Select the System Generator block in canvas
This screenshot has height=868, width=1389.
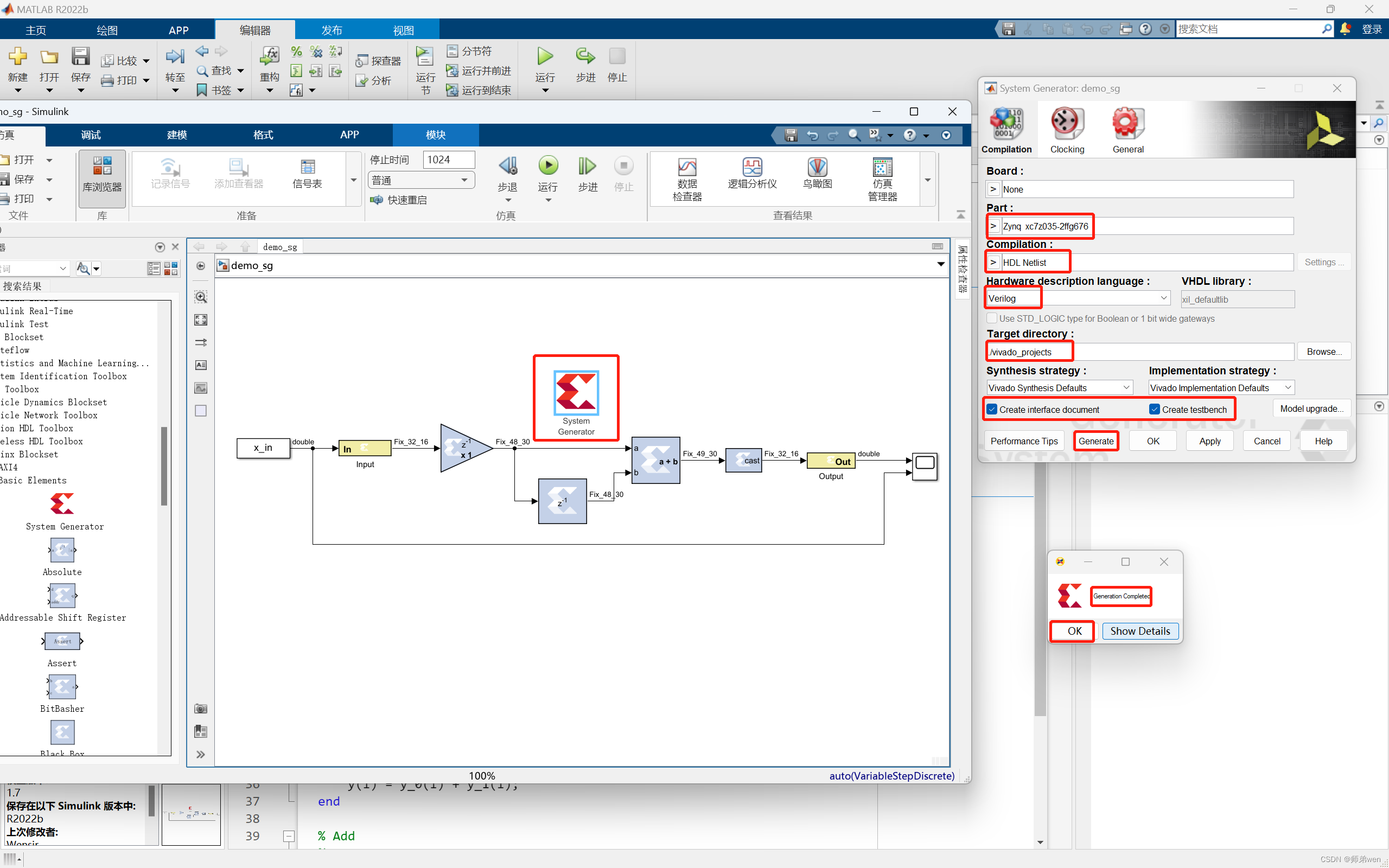click(x=576, y=393)
